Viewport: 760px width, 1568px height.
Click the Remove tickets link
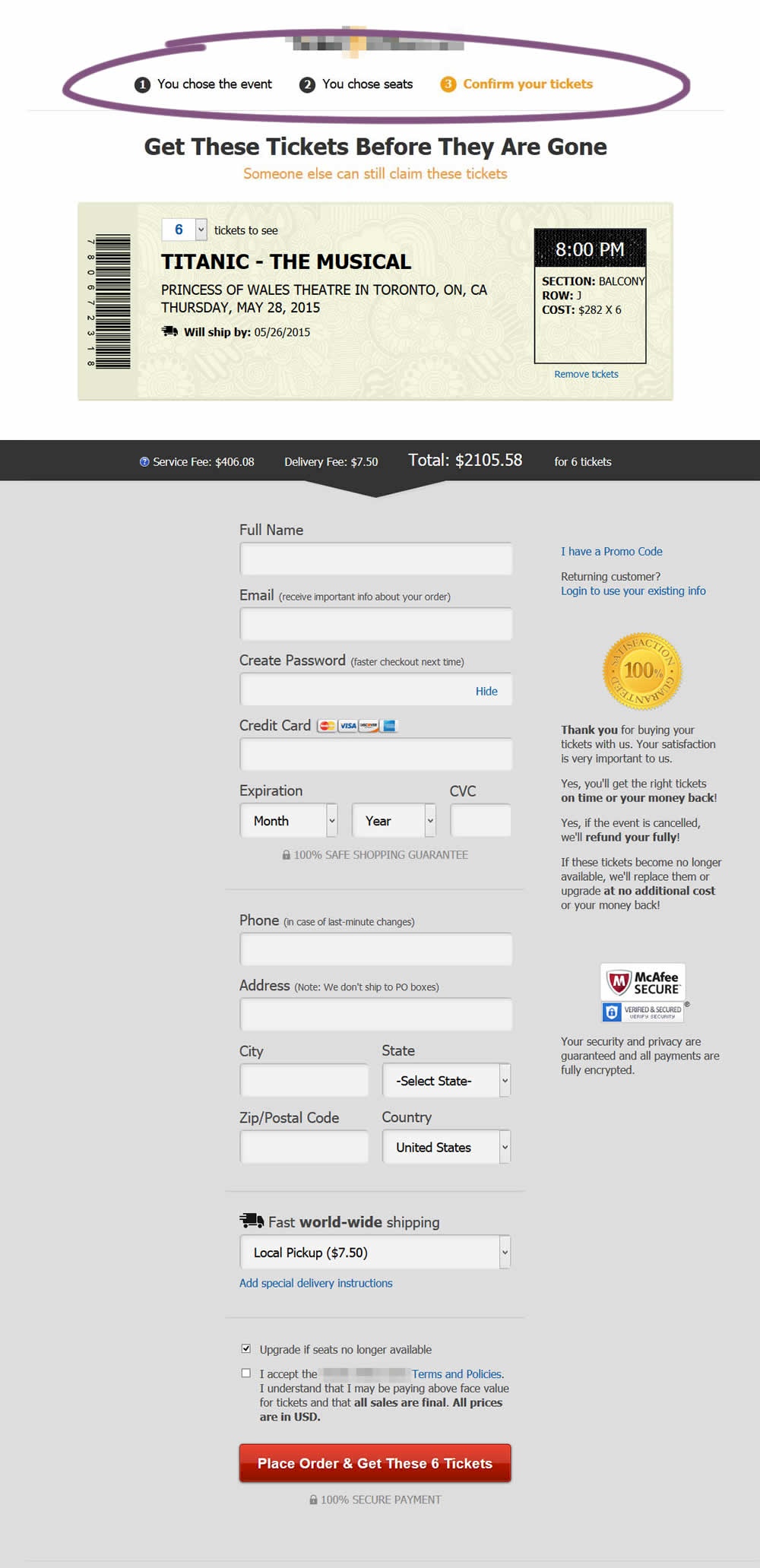pyautogui.click(x=586, y=374)
